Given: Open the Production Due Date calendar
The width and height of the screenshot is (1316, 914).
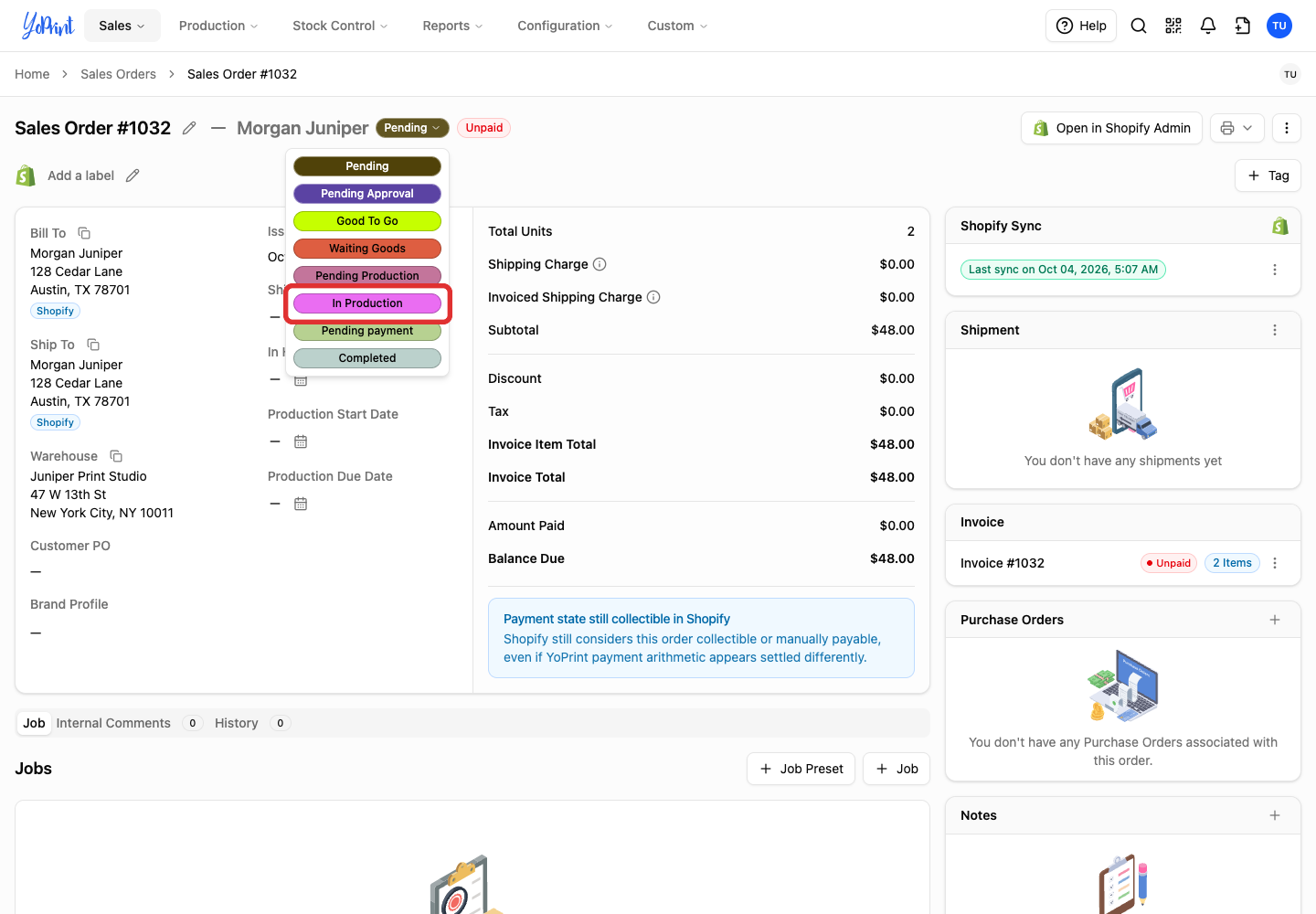Looking at the screenshot, I should [301, 504].
